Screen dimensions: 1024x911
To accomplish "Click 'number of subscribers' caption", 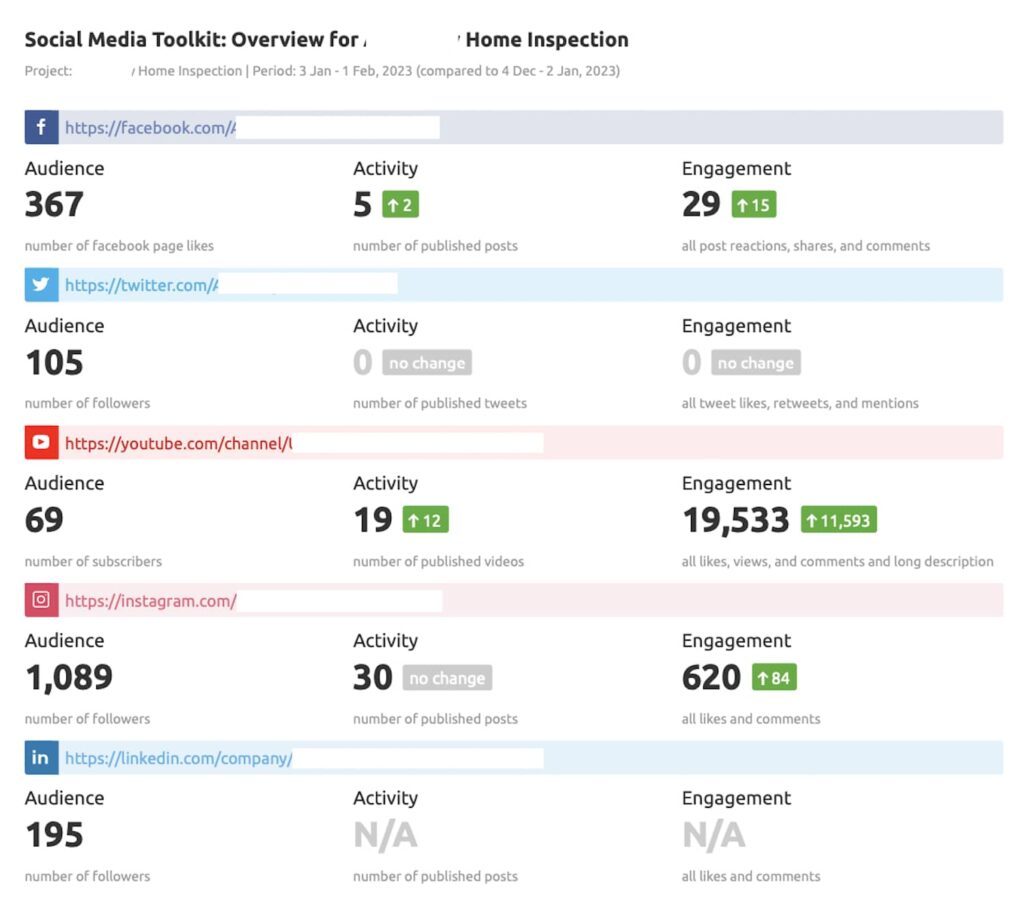I will (x=93, y=561).
